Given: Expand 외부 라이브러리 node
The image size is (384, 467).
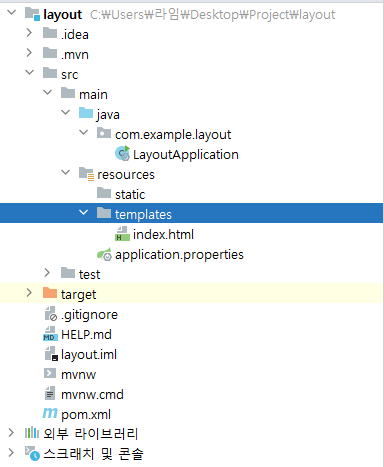Looking at the screenshot, I should [x=11, y=433].
